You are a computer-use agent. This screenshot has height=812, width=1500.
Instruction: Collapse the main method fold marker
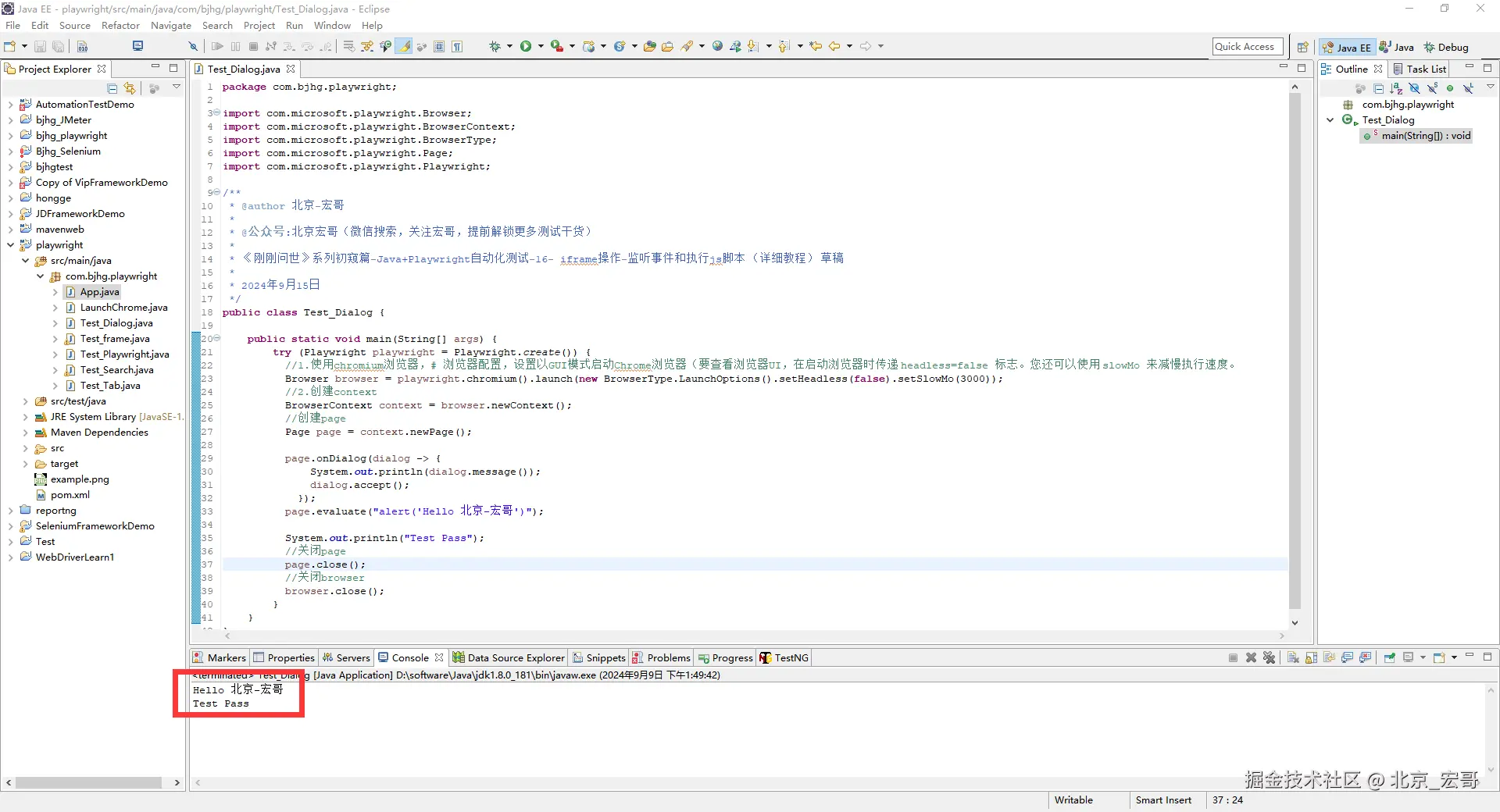(216, 339)
